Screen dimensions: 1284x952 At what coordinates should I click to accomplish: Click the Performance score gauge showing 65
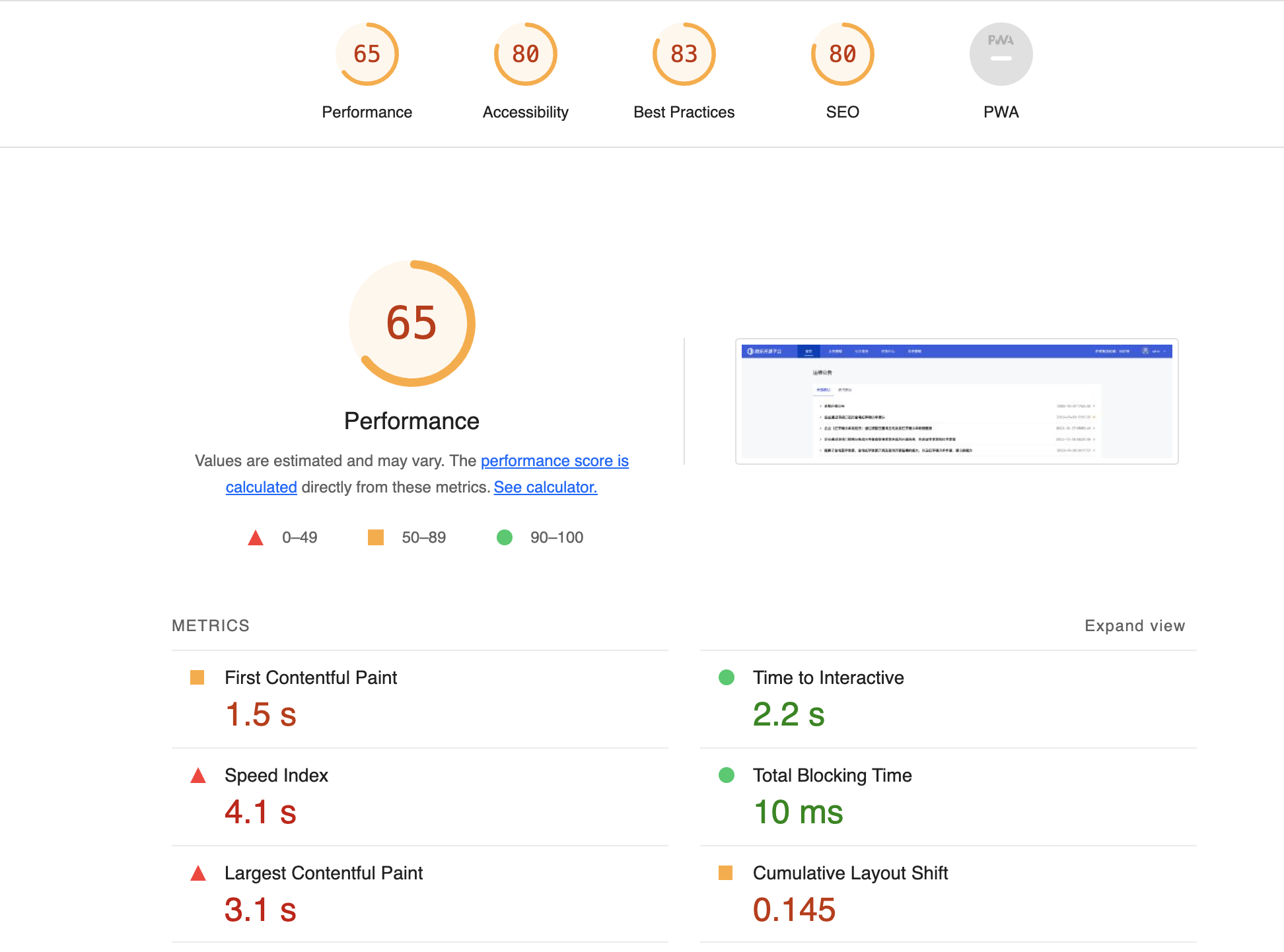[x=367, y=54]
